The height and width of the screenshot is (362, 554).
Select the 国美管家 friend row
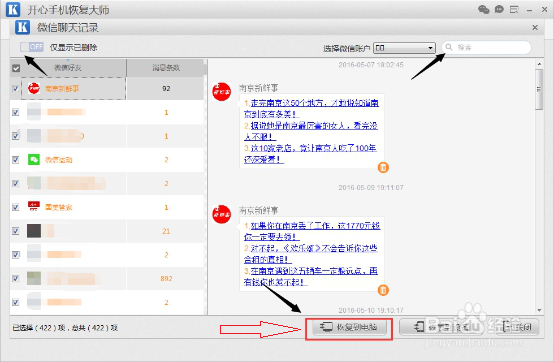(107, 207)
